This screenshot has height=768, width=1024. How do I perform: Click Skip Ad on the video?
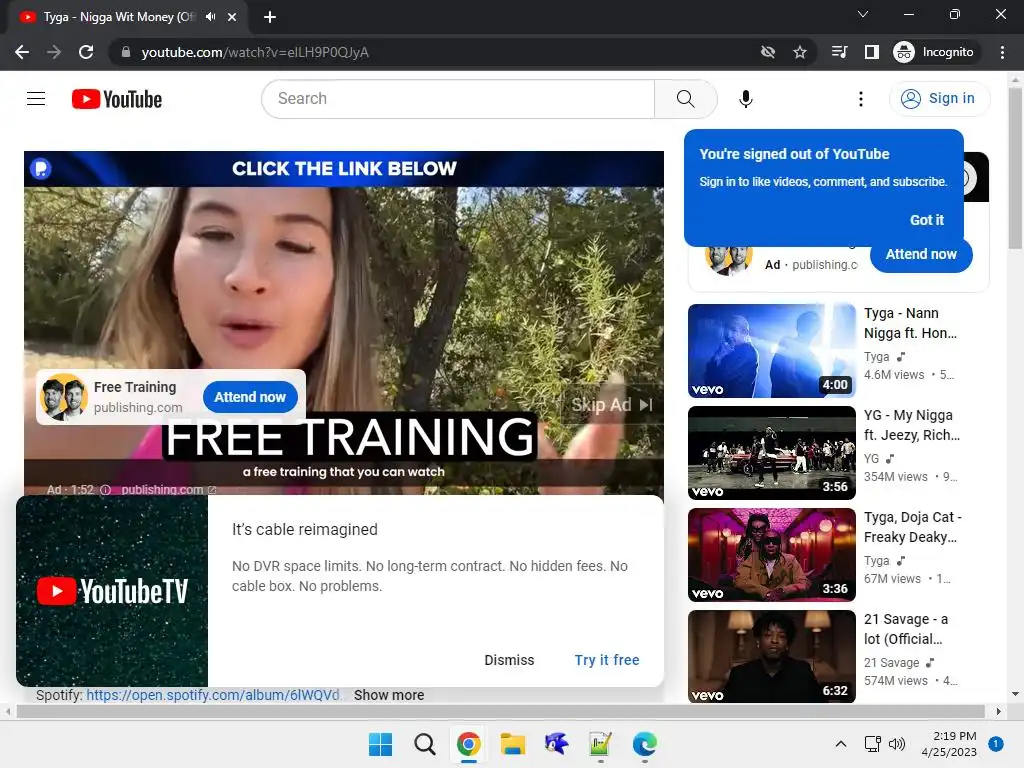pyautogui.click(x=612, y=405)
